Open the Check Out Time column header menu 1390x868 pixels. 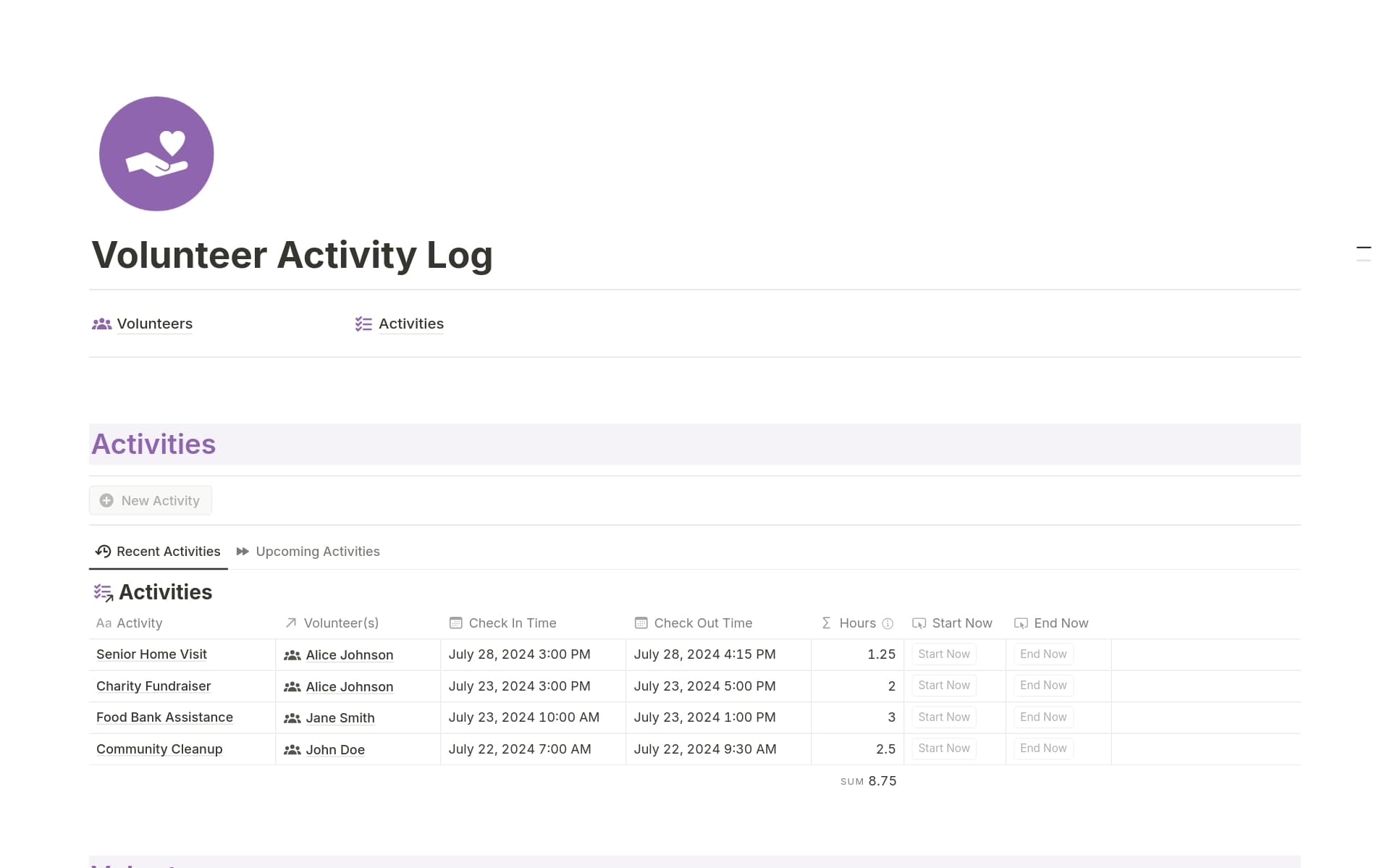click(x=702, y=623)
